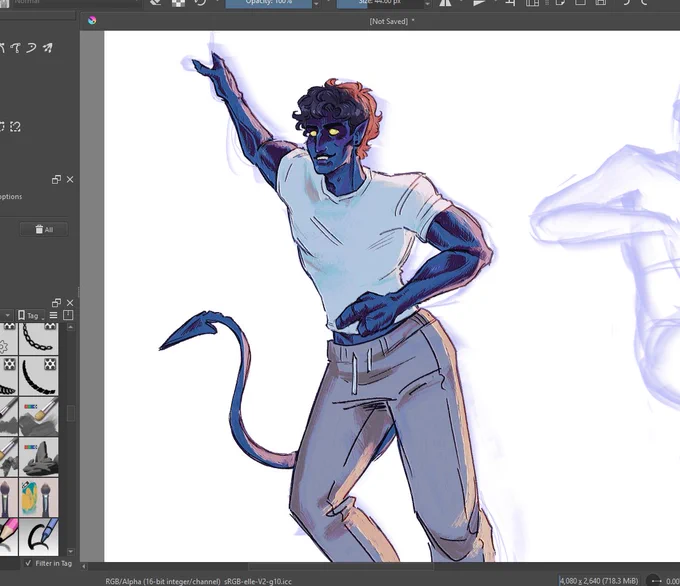Screen dimensions: 680x586
Task: Select the Dynamic Brush tool
Action: (31, 48)
